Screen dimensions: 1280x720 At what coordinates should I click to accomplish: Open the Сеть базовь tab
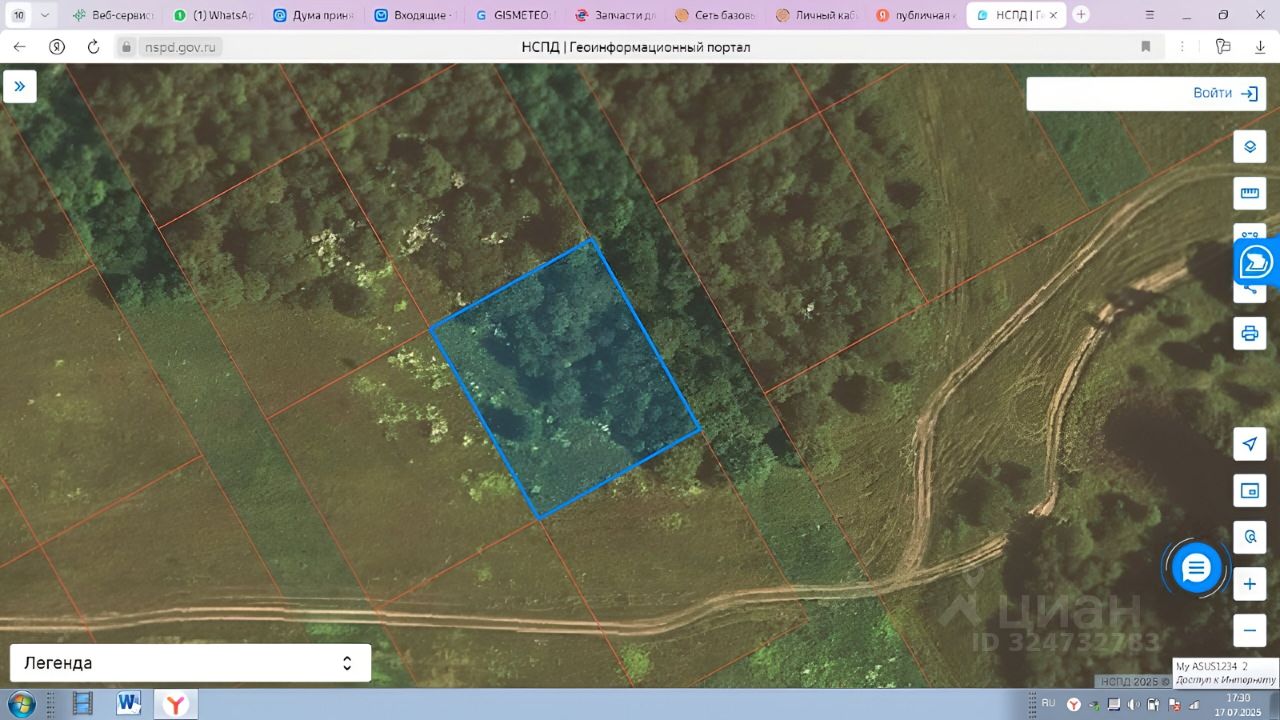[715, 15]
